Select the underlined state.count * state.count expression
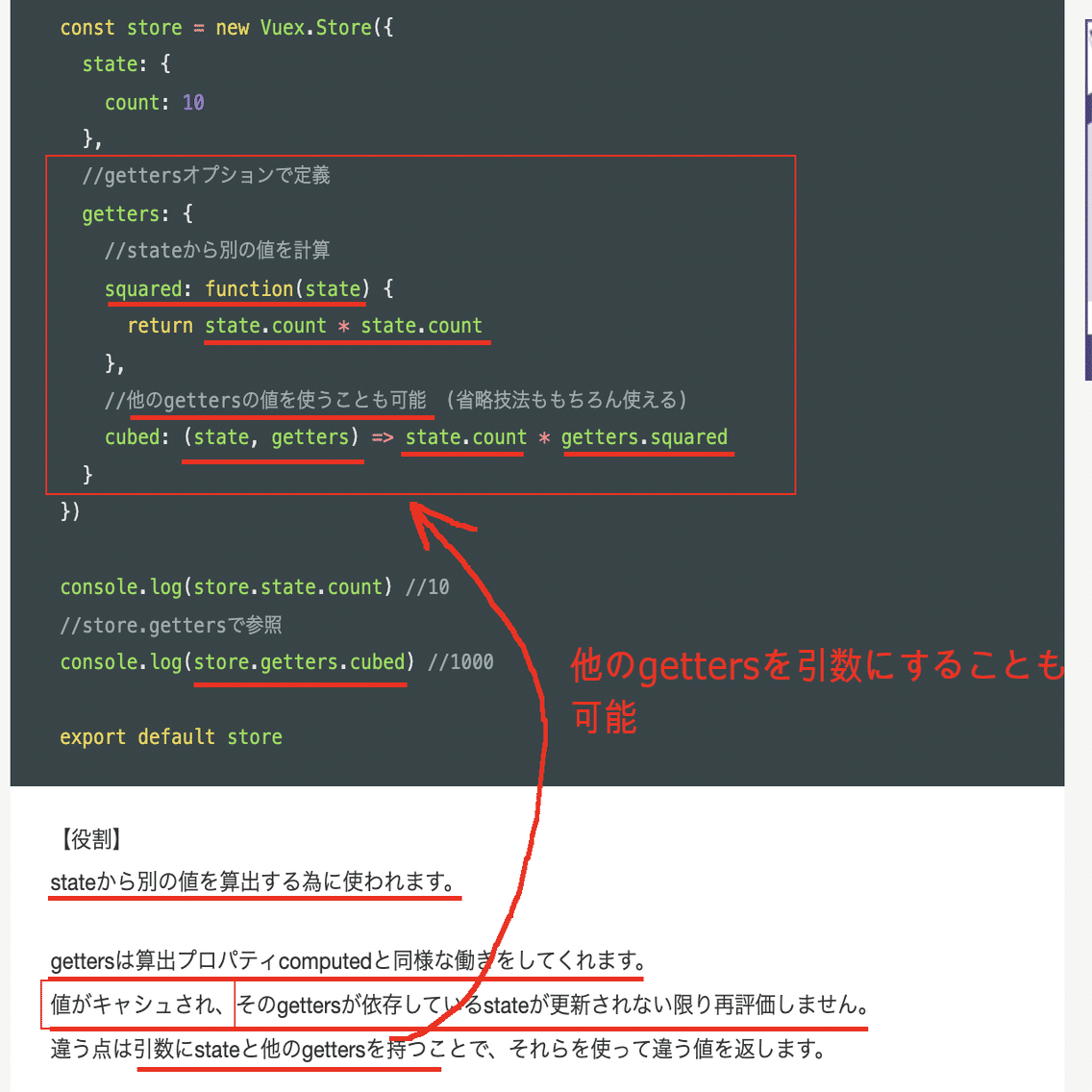The height and width of the screenshot is (1092, 1092). (346, 325)
